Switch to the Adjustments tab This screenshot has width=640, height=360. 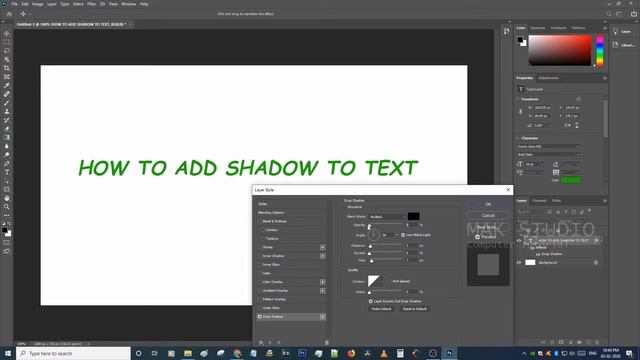pyautogui.click(x=548, y=78)
